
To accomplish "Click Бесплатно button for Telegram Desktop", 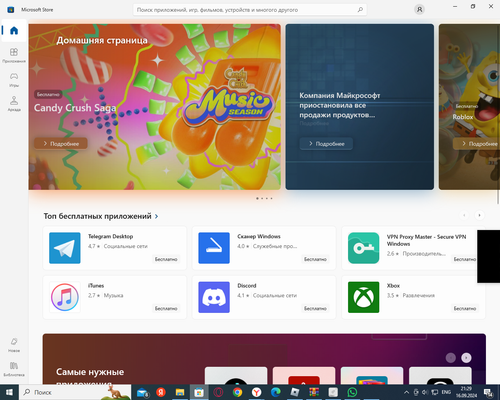I will coord(166,259).
